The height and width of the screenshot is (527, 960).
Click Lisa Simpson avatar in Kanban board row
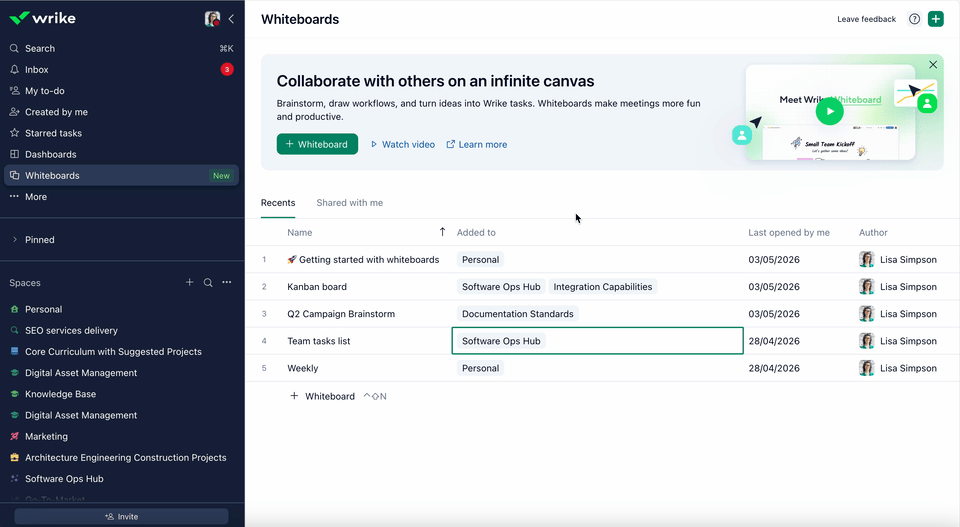866,286
